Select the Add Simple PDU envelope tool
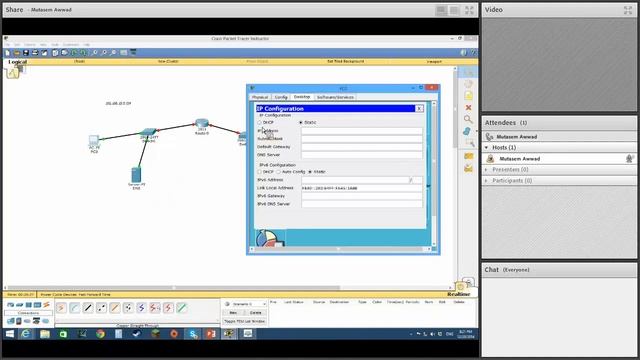The height and width of the screenshot is (360, 640). click(x=468, y=156)
